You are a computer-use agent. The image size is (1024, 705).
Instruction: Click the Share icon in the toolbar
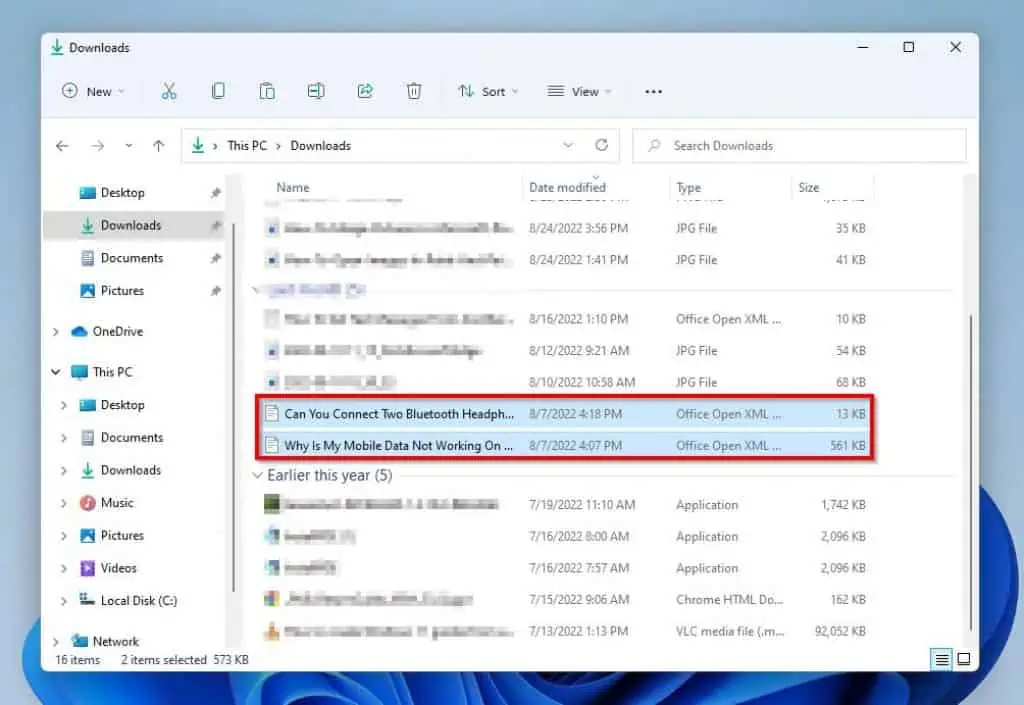click(365, 91)
